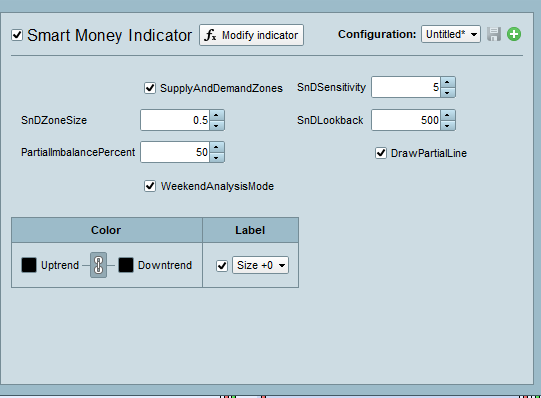Click the SnDZoneSize label text
This screenshot has width=541, height=398.
(54, 120)
